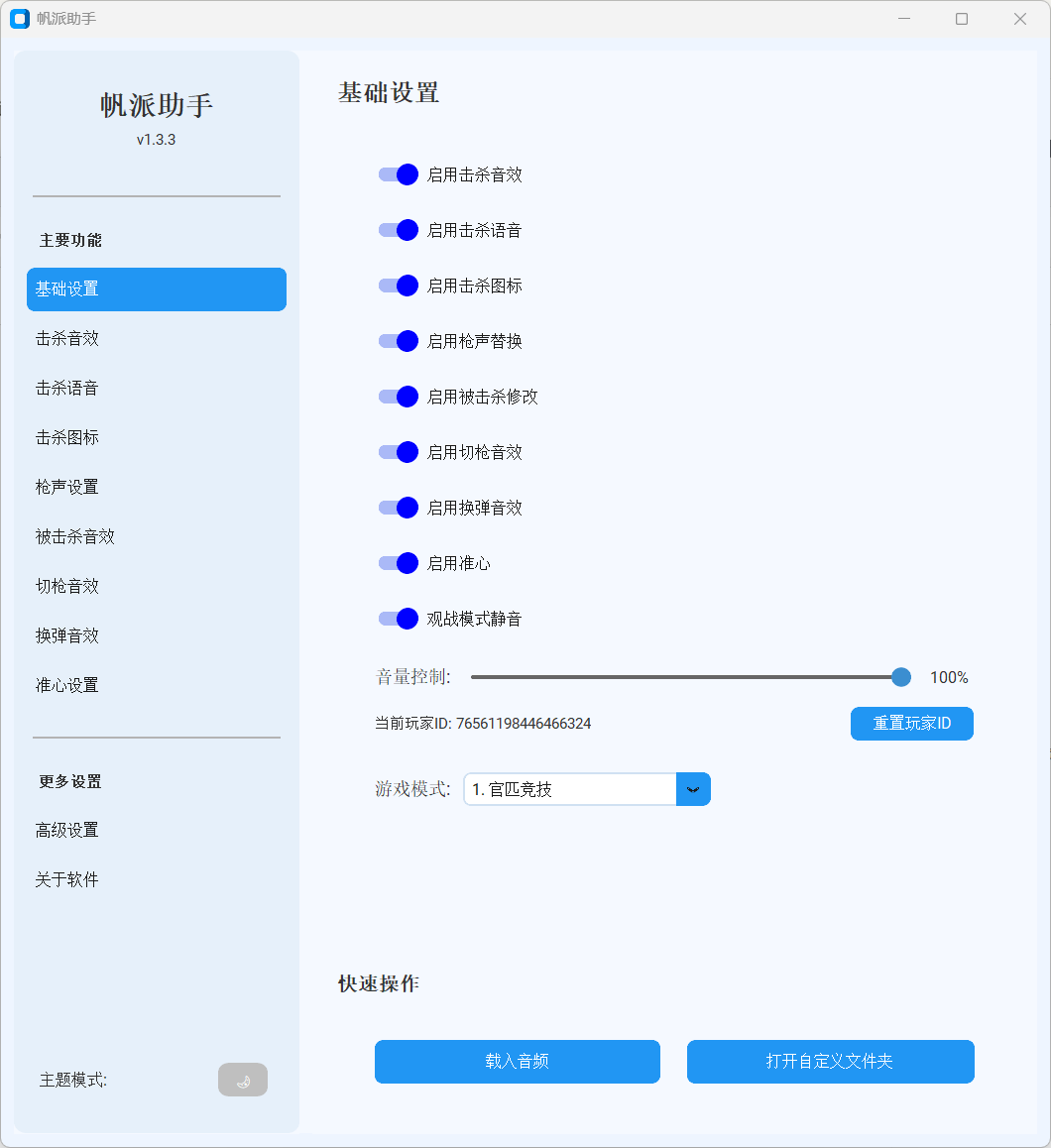Open 高级设置 from sidebar
The width and height of the screenshot is (1051, 1148).
pos(66,830)
